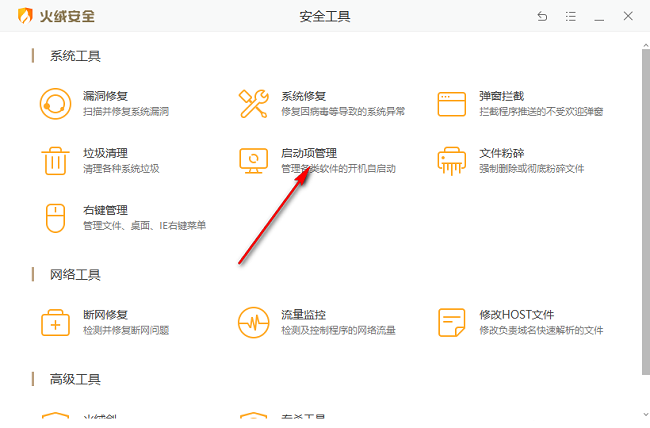Viewport: 650px width, 428px height.
Task: Click the 安全工具 window title text
Action: (x=324, y=16)
